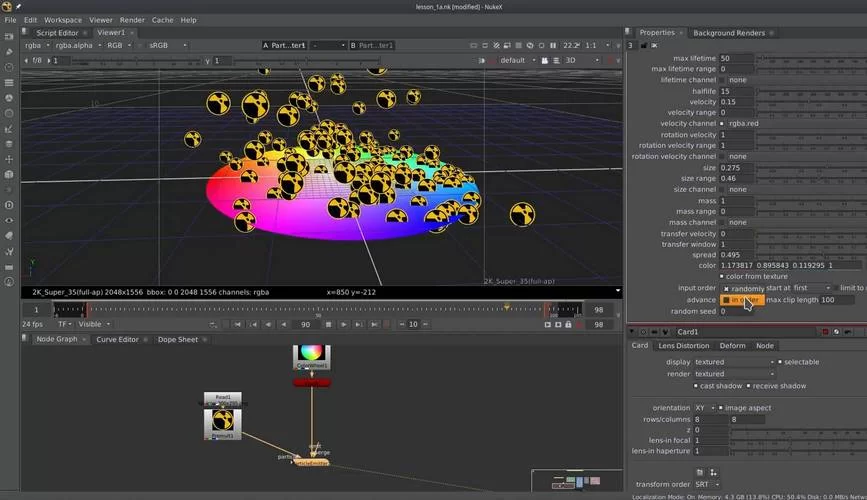Screen dimensions: 867x500
Task: Switch to the Script Editor tab
Action: [57, 33]
